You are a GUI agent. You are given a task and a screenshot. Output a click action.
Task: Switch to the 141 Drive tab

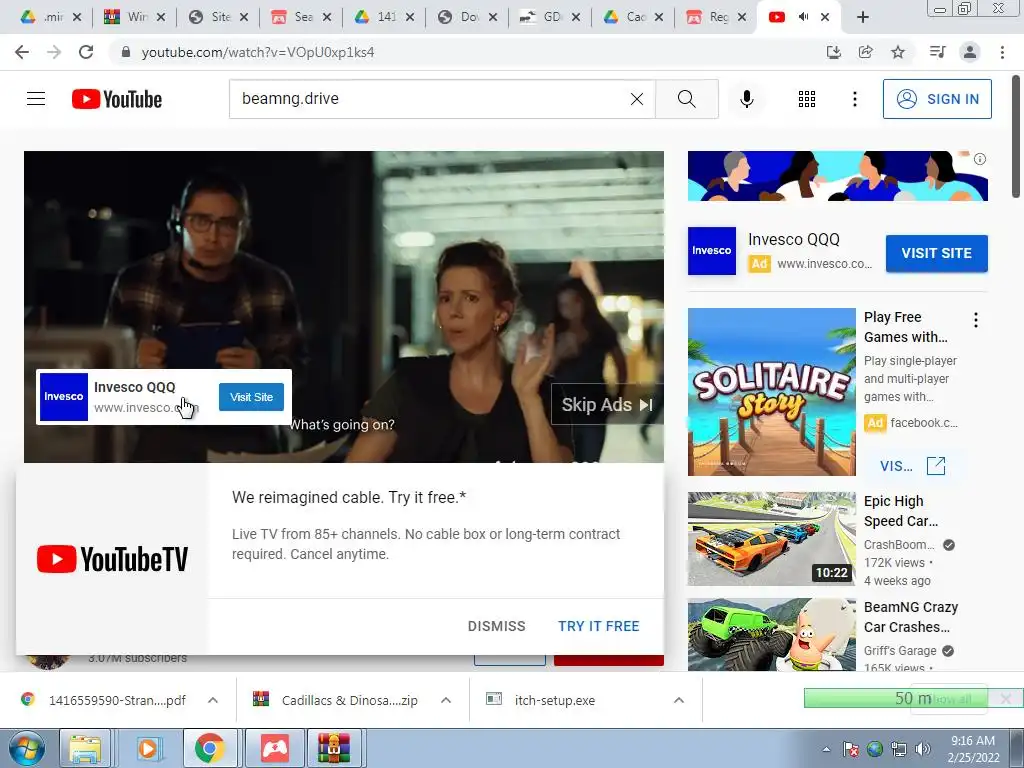(385, 17)
